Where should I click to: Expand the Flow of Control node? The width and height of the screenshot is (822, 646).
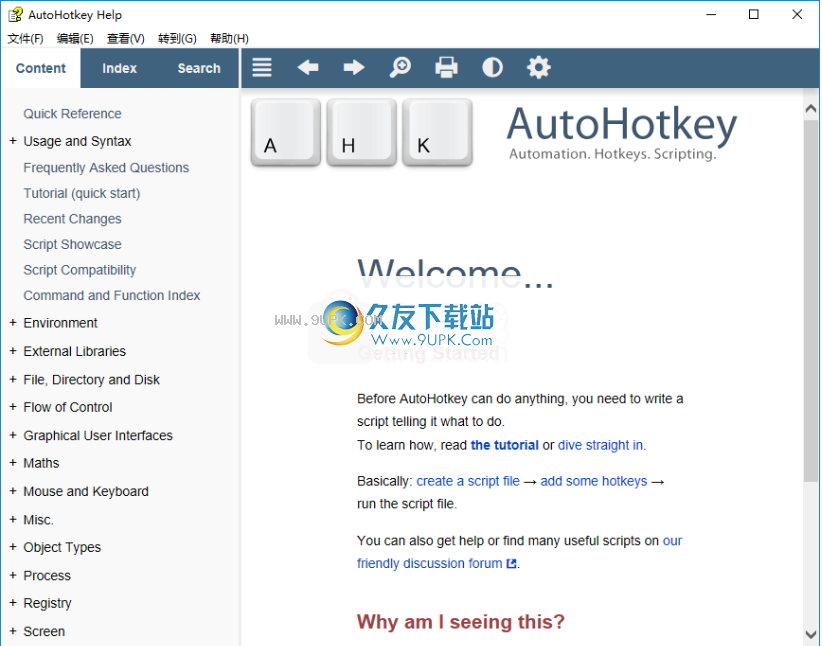[13, 407]
